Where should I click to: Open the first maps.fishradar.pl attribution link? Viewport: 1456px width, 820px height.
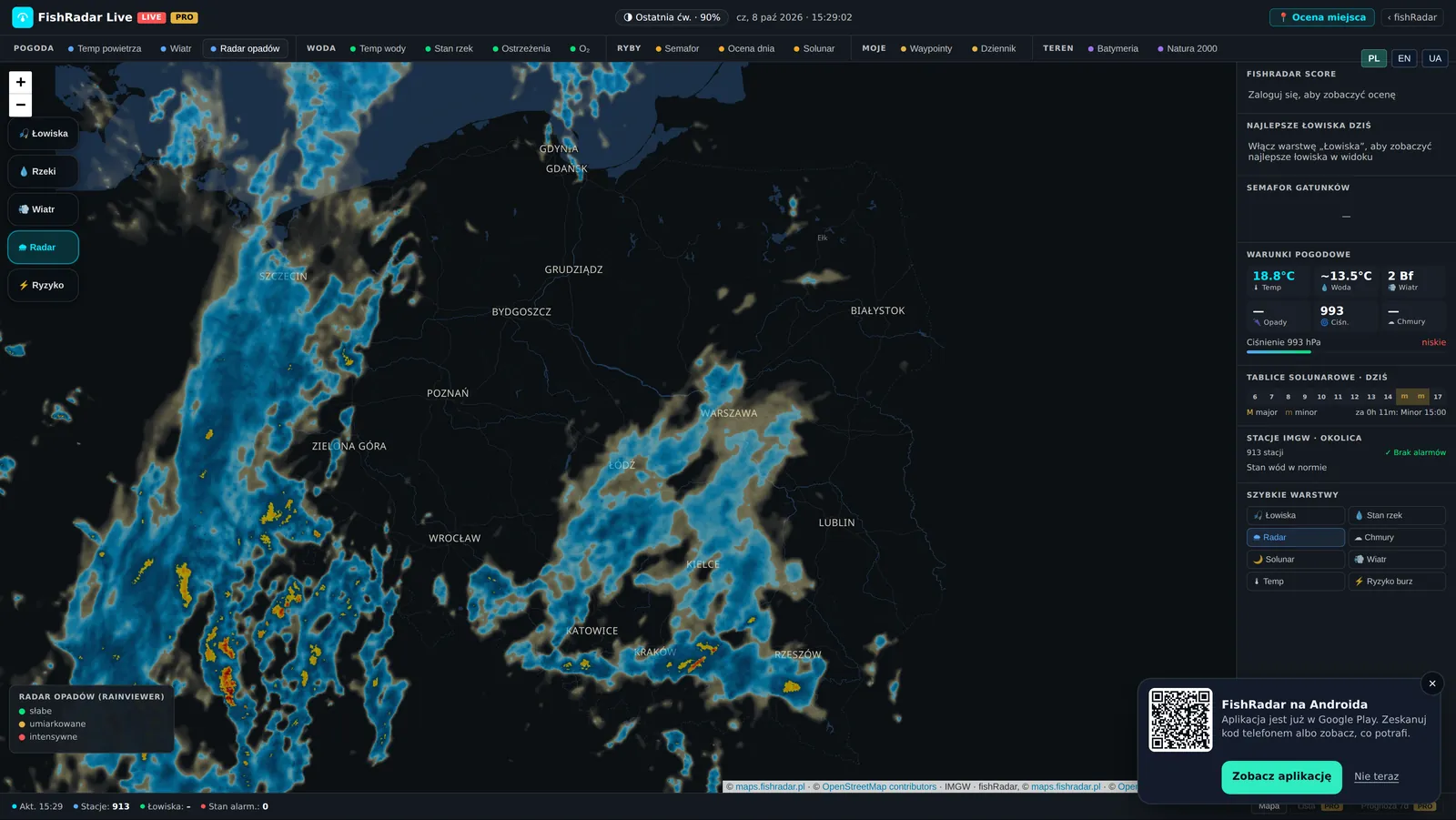pos(770,787)
